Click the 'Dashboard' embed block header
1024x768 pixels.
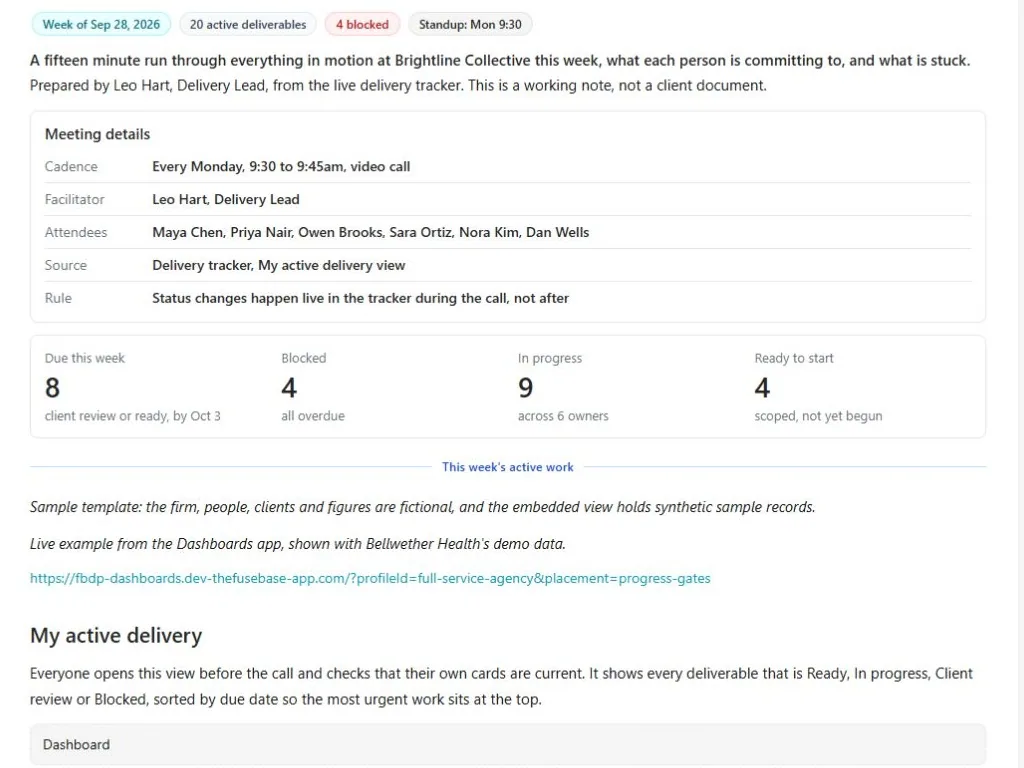507,744
